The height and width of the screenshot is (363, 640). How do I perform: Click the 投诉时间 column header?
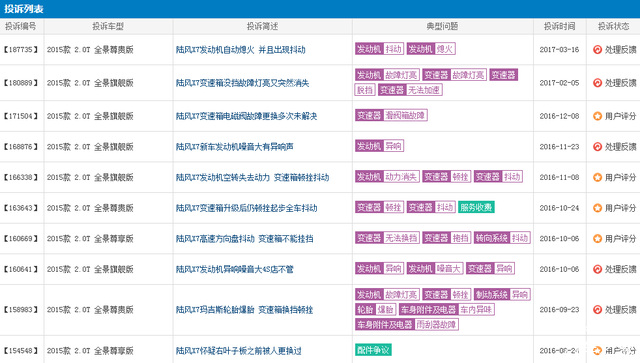[559, 27]
